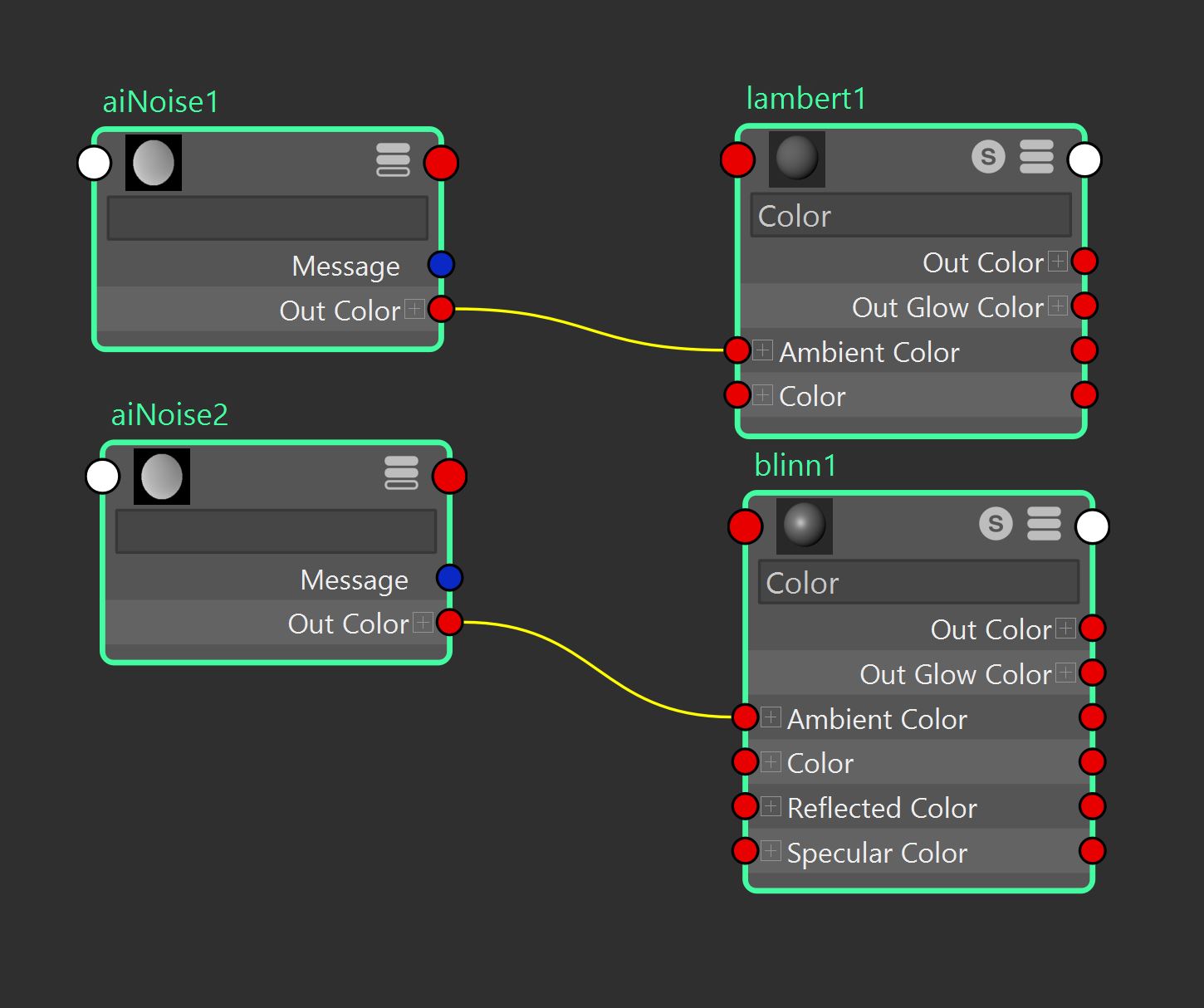The image size is (1204, 1008).
Task: Expand blinn1 Out Color plus
Action: click(x=1065, y=629)
